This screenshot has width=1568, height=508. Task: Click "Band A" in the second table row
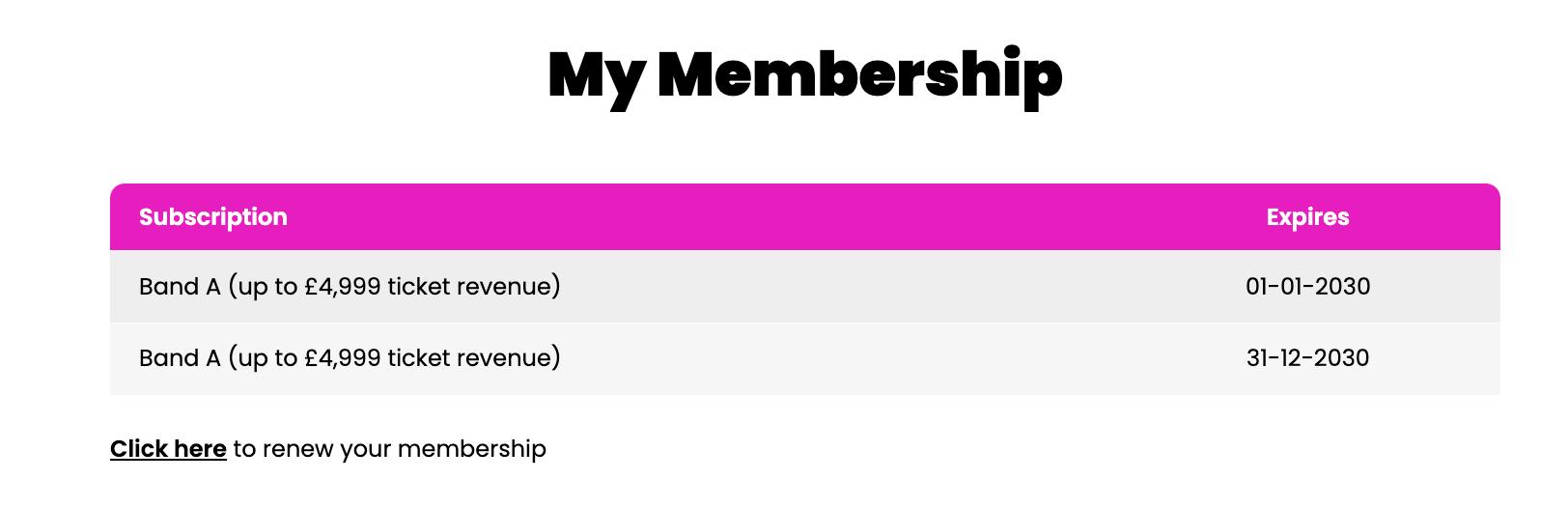point(180,358)
